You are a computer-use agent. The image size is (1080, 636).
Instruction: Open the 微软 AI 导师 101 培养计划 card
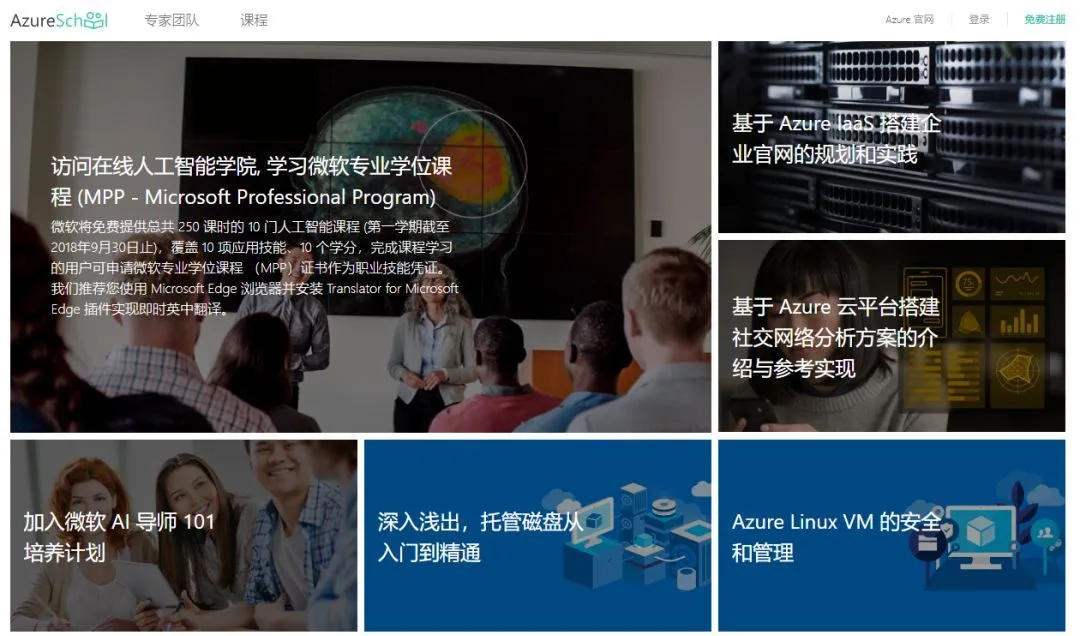click(x=183, y=535)
